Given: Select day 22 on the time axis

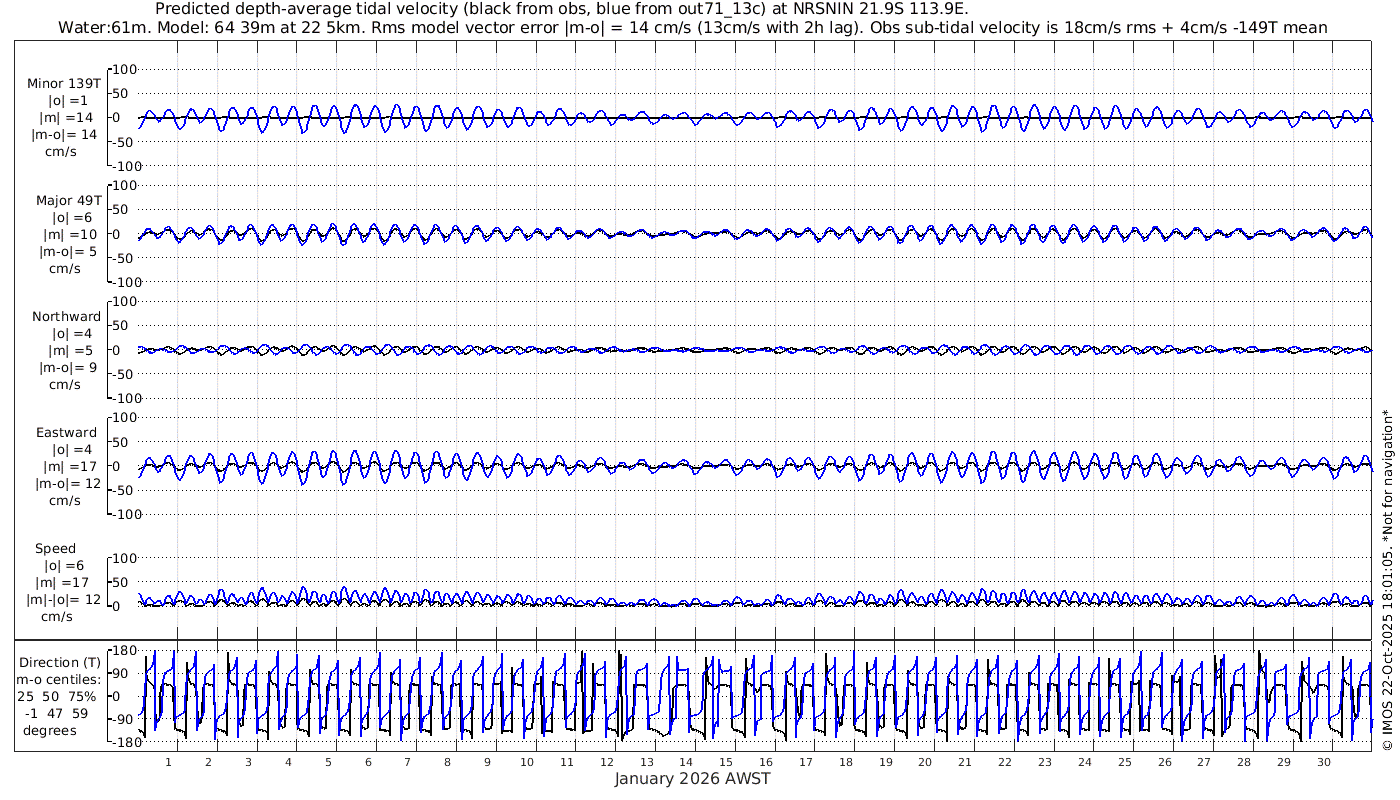Looking at the screenshot, I should (x=1005, y=762).
